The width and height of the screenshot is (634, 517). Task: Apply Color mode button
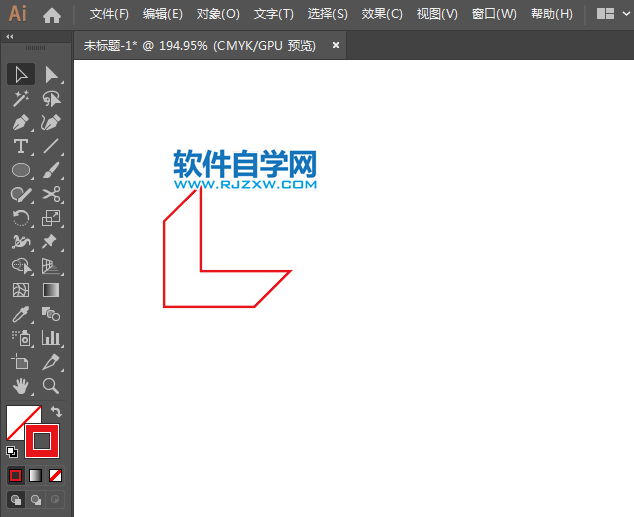(x=16, y=476)
